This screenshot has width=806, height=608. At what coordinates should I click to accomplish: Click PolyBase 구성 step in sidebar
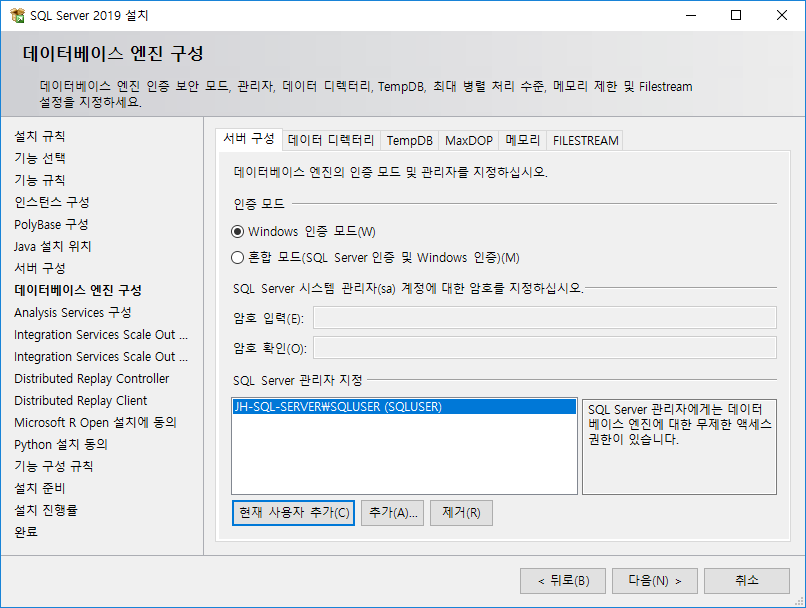(x=51, y=224)
